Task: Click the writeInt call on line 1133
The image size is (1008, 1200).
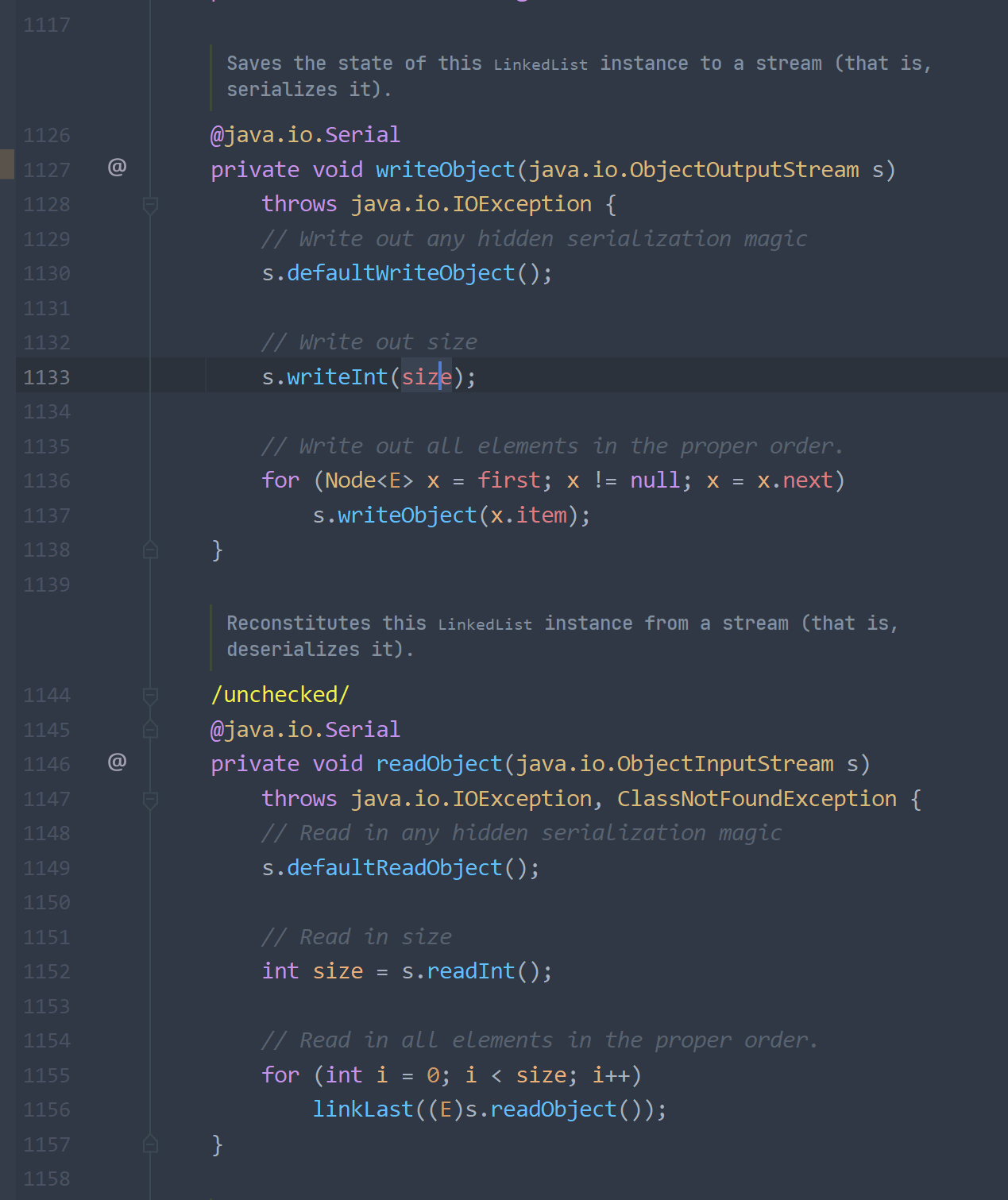Action: coord(337,377)
